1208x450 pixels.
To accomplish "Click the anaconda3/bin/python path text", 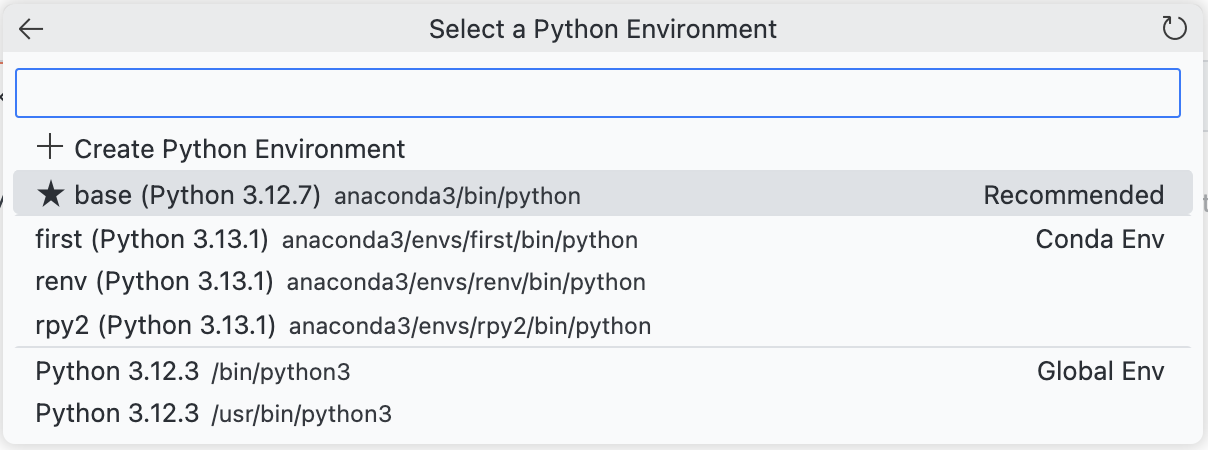I will pyautogui.click(x=457, y=196).
